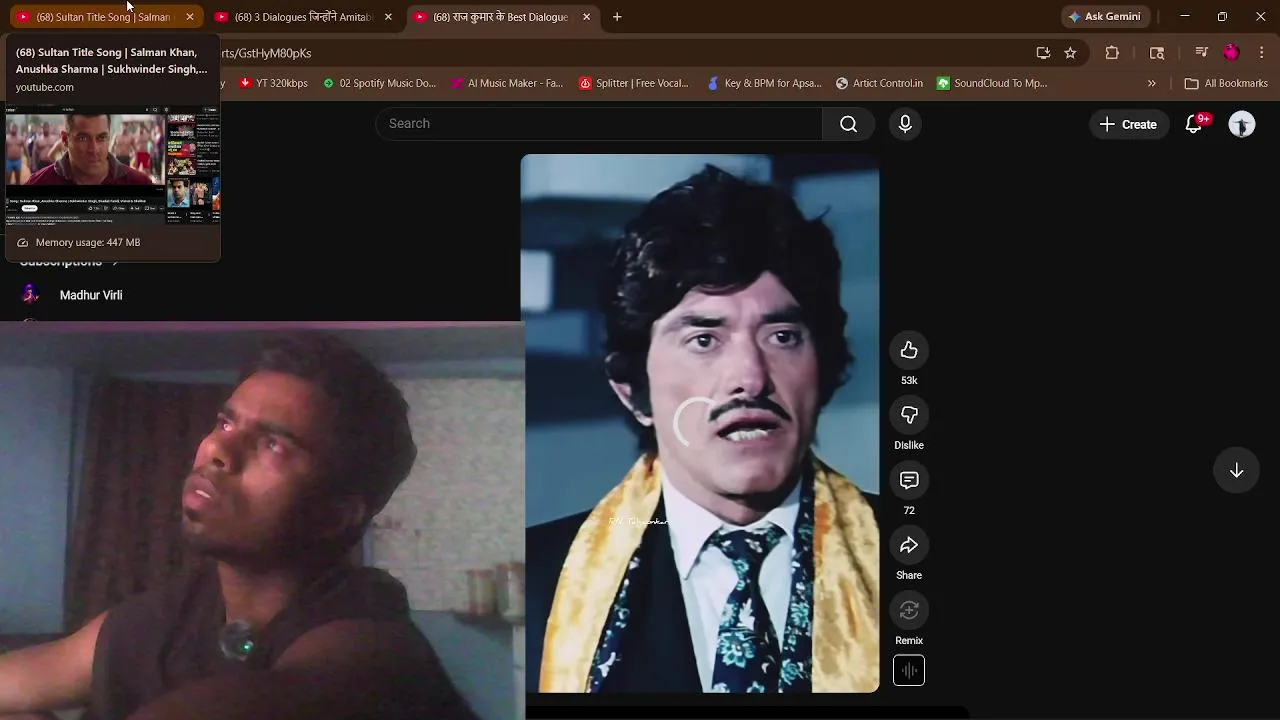Open a new browser tab
Viewport: 1280px width, 720px height.
(x=617, y=17)
